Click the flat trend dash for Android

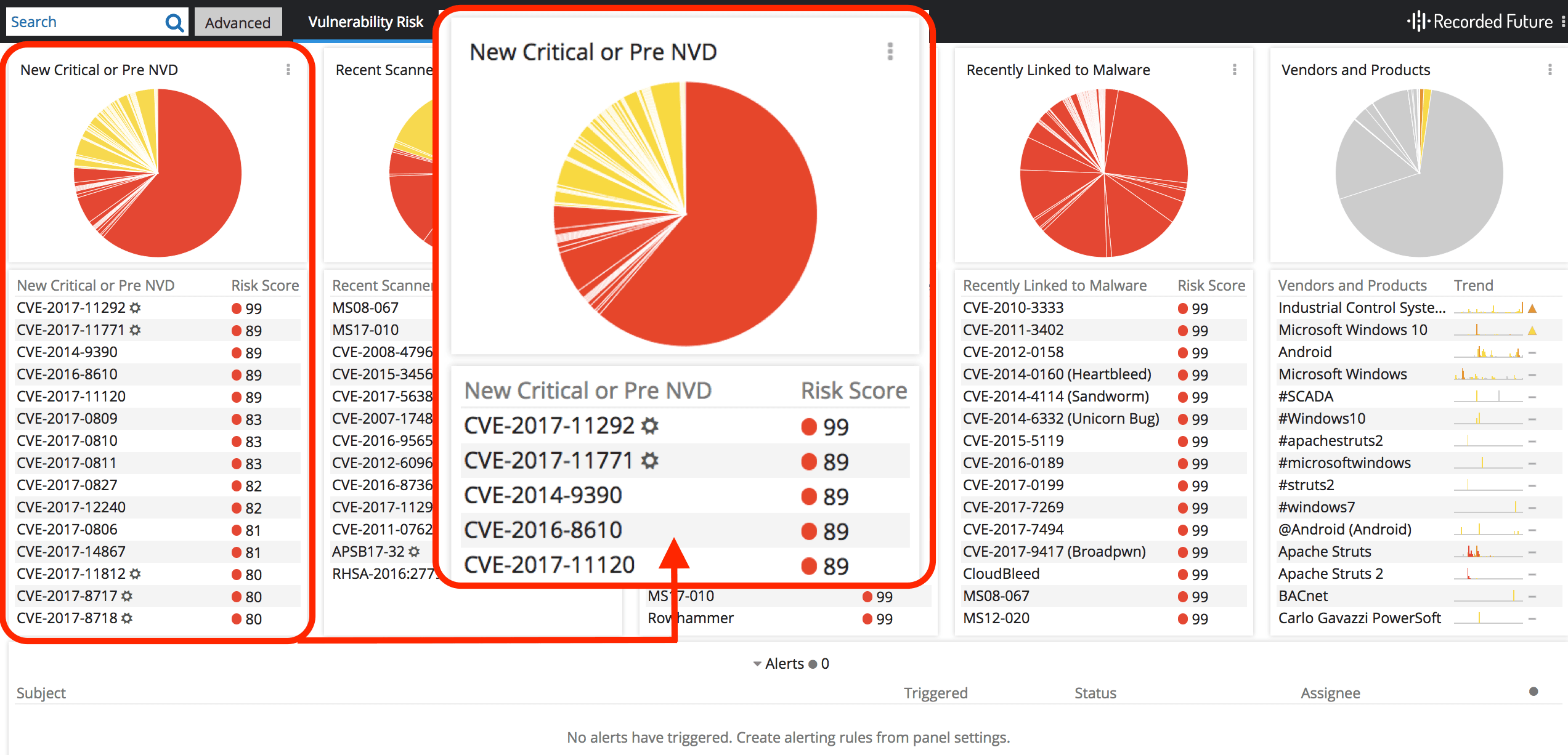click(x=1532, y=353)
